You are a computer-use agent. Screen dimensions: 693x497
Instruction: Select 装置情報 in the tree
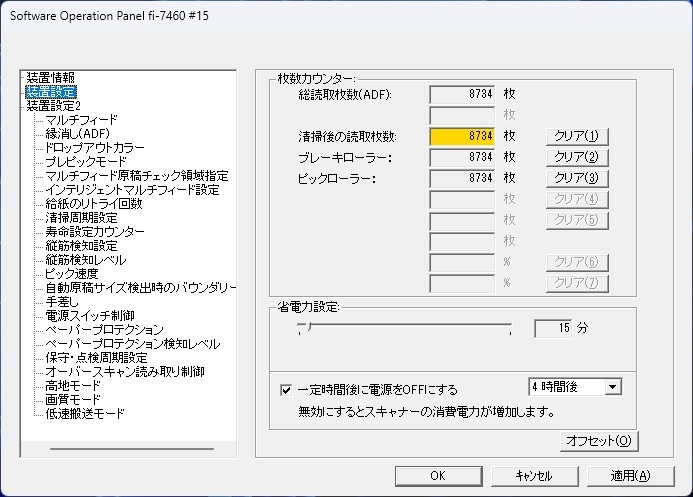50,77
